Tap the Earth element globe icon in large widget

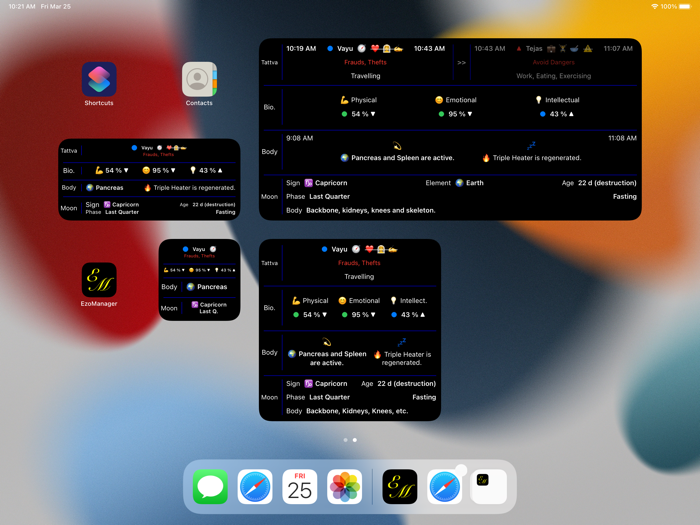coord(459,183)
